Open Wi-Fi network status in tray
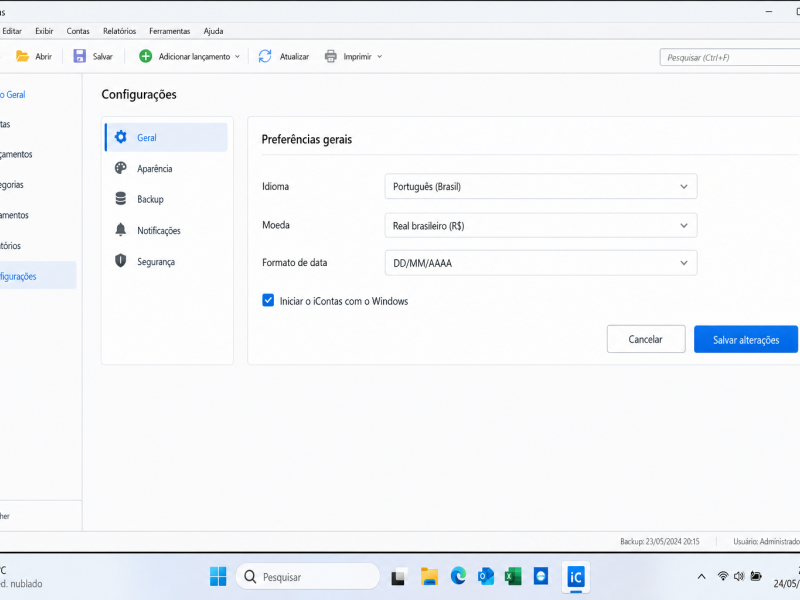This screenshot has height=600, width=800. 722,577
